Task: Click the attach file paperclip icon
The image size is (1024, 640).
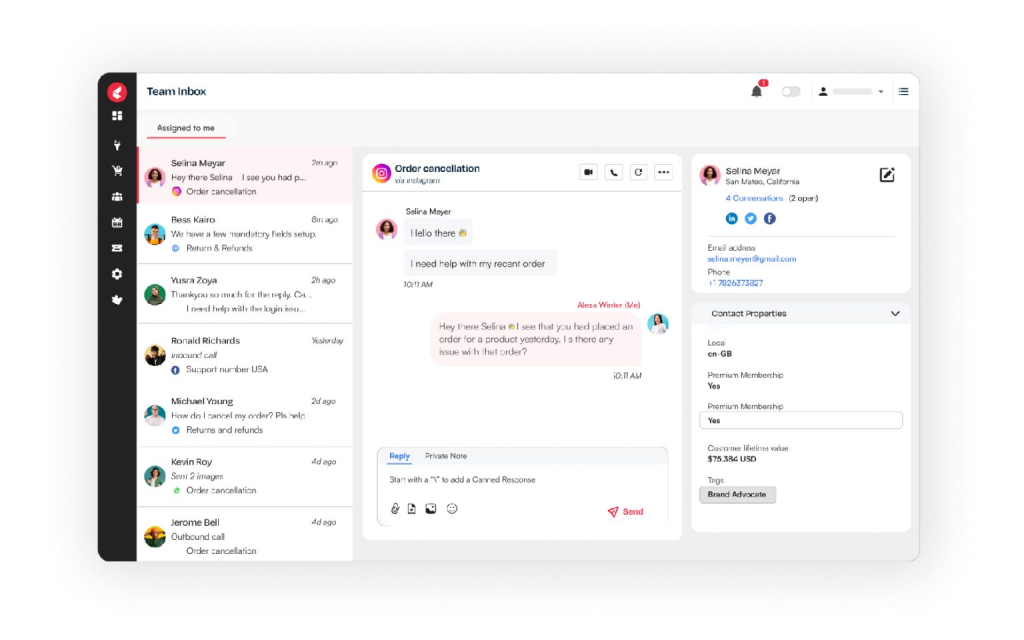Action: pos(395,509)
